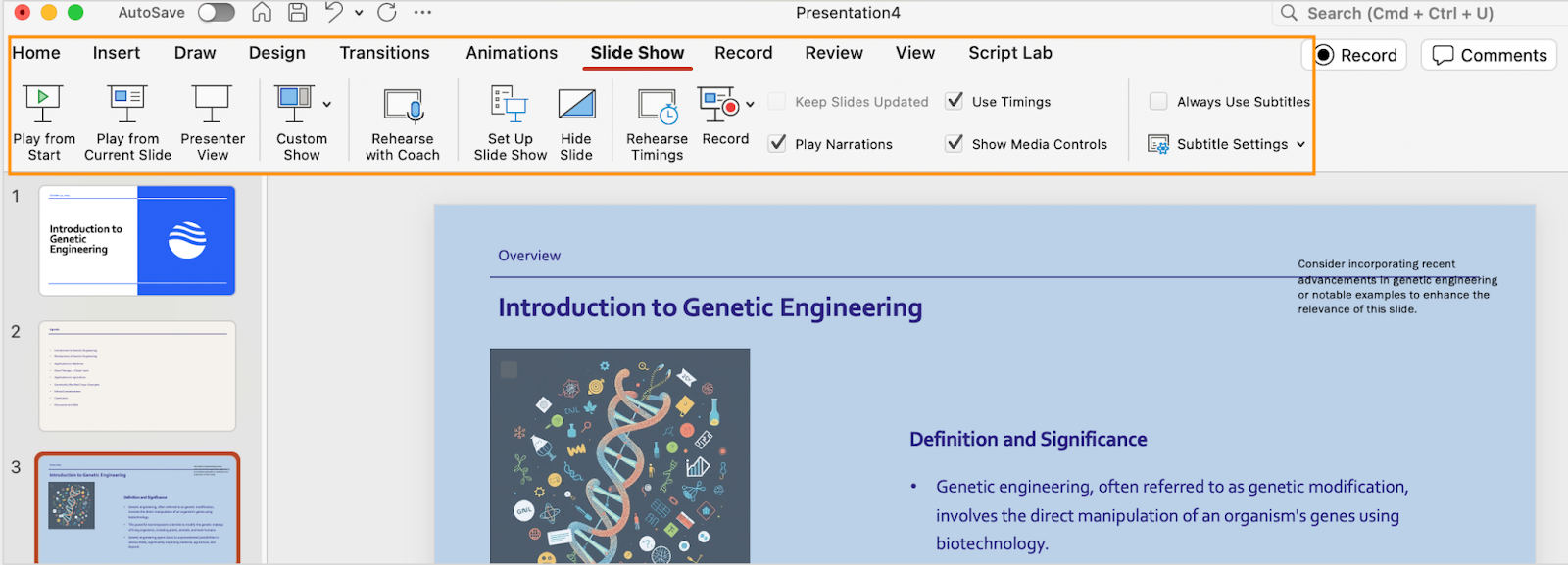Enable Always Use Subtitles checkbox

coord(1158,101)
